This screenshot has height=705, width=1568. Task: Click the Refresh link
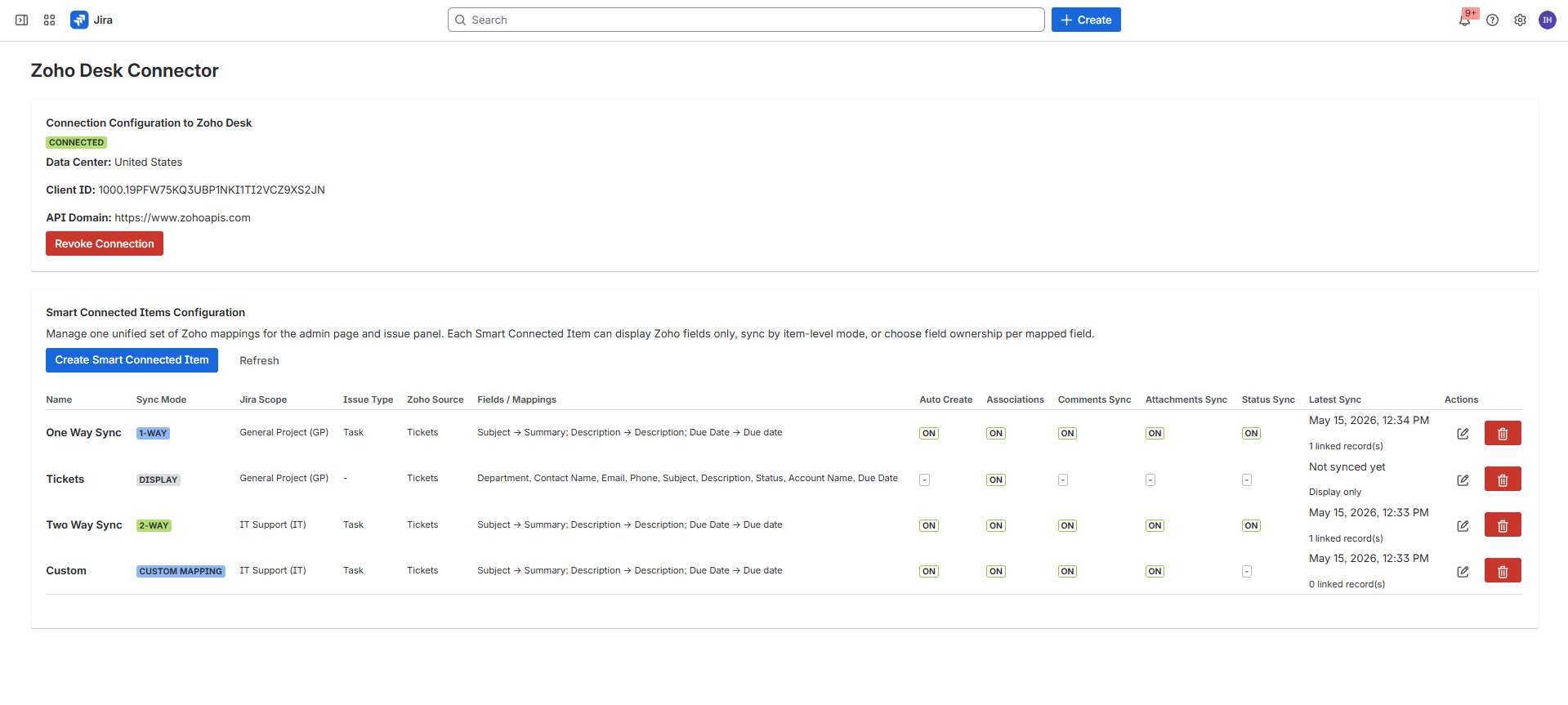[259, 360]
